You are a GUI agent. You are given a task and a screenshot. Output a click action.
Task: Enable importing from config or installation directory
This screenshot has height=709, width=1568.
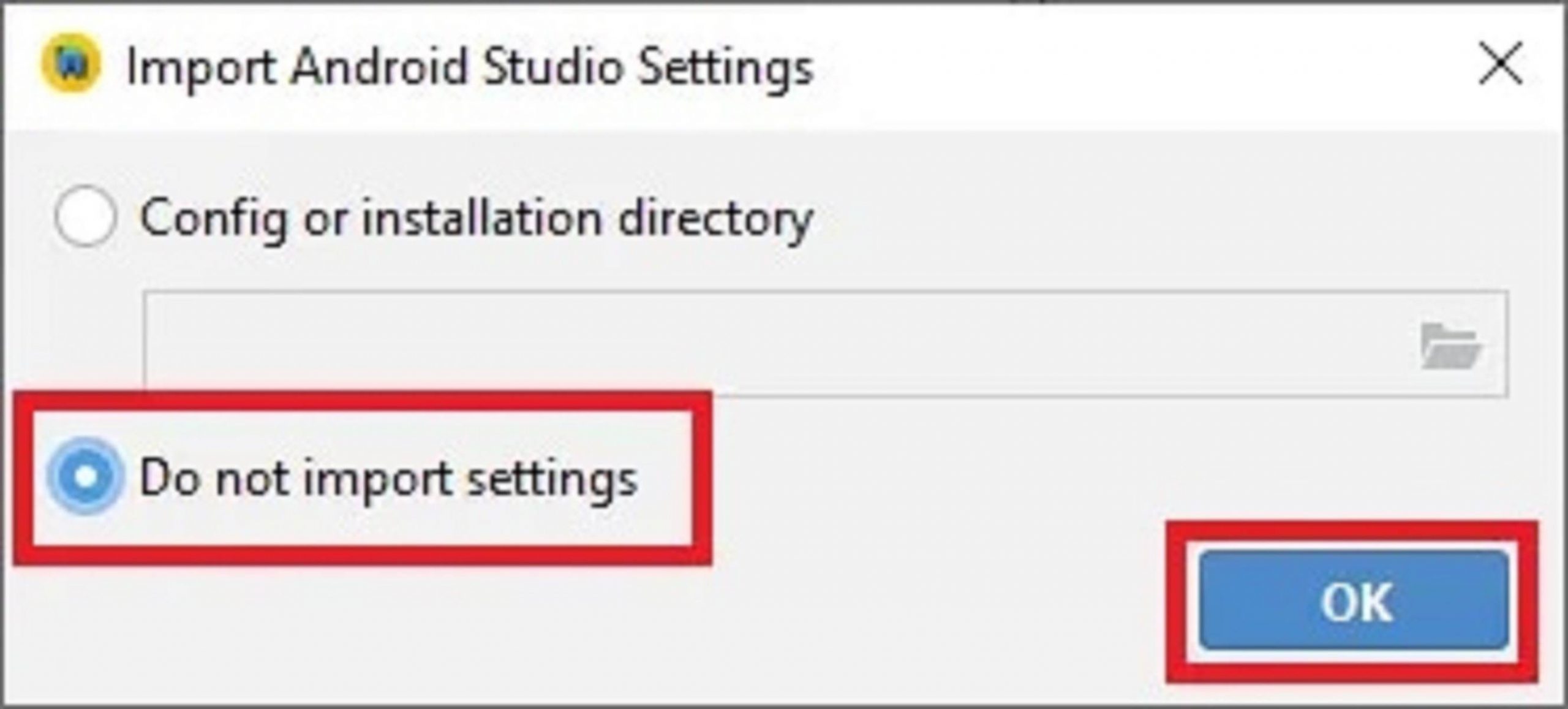tap(85, 216)
